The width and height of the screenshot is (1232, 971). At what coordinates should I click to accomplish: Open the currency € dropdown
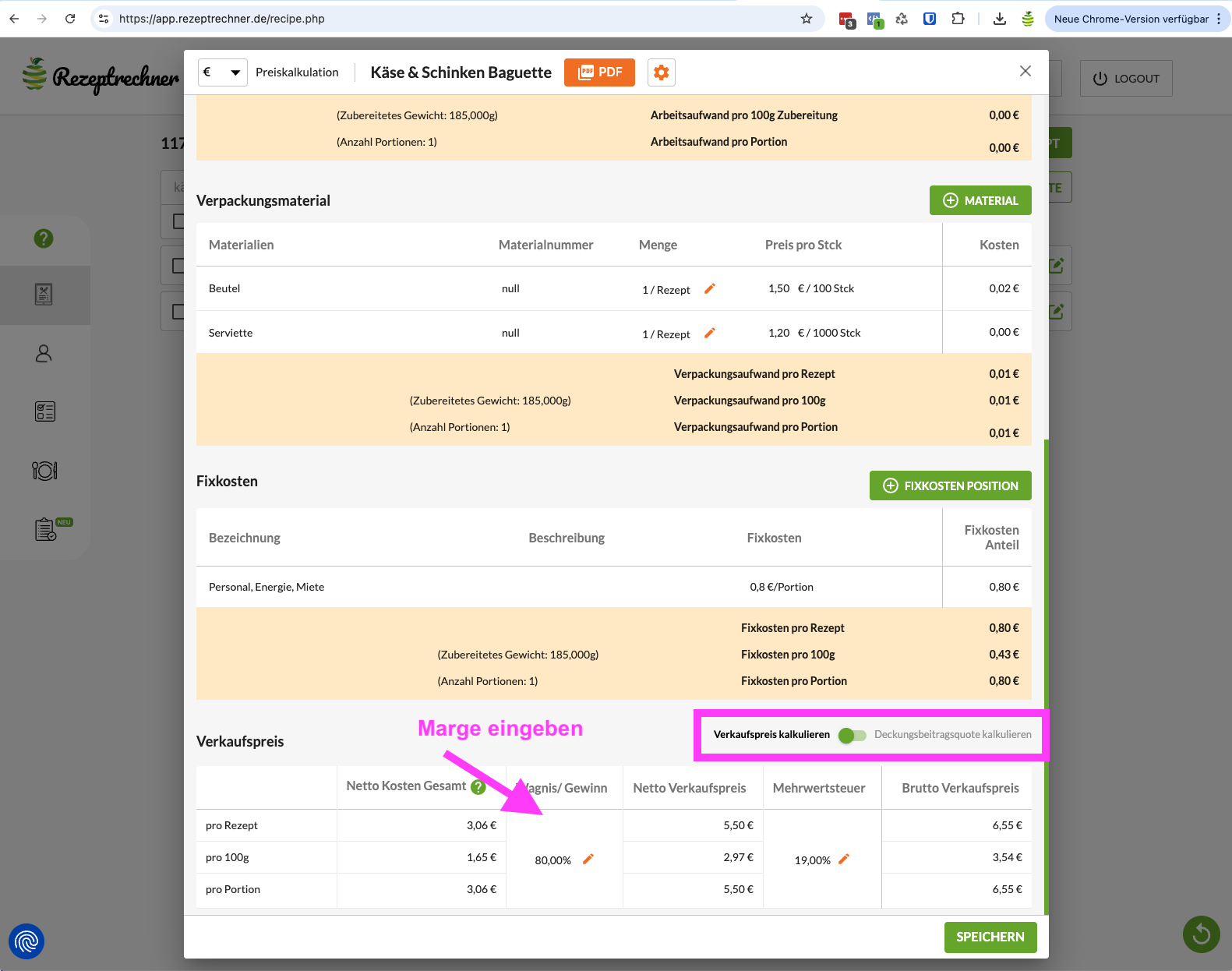coord(222,72)
